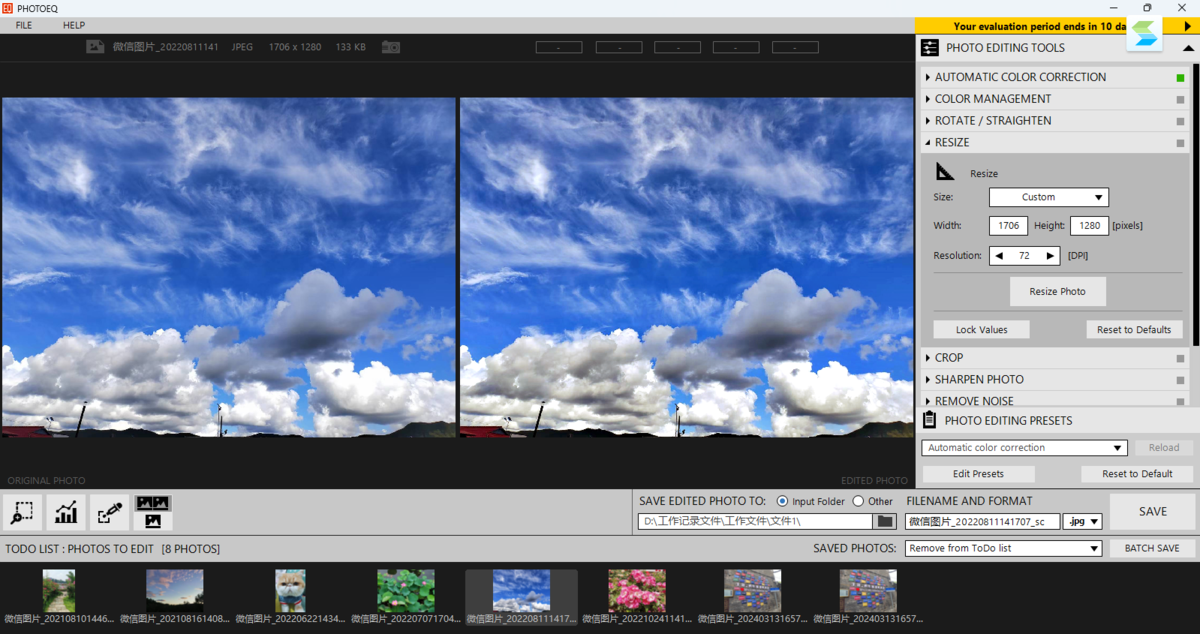Screen dimensions: 1200x634
Task: Increase resolution DPI with right arrow
Action: (x=1050, y=256)
